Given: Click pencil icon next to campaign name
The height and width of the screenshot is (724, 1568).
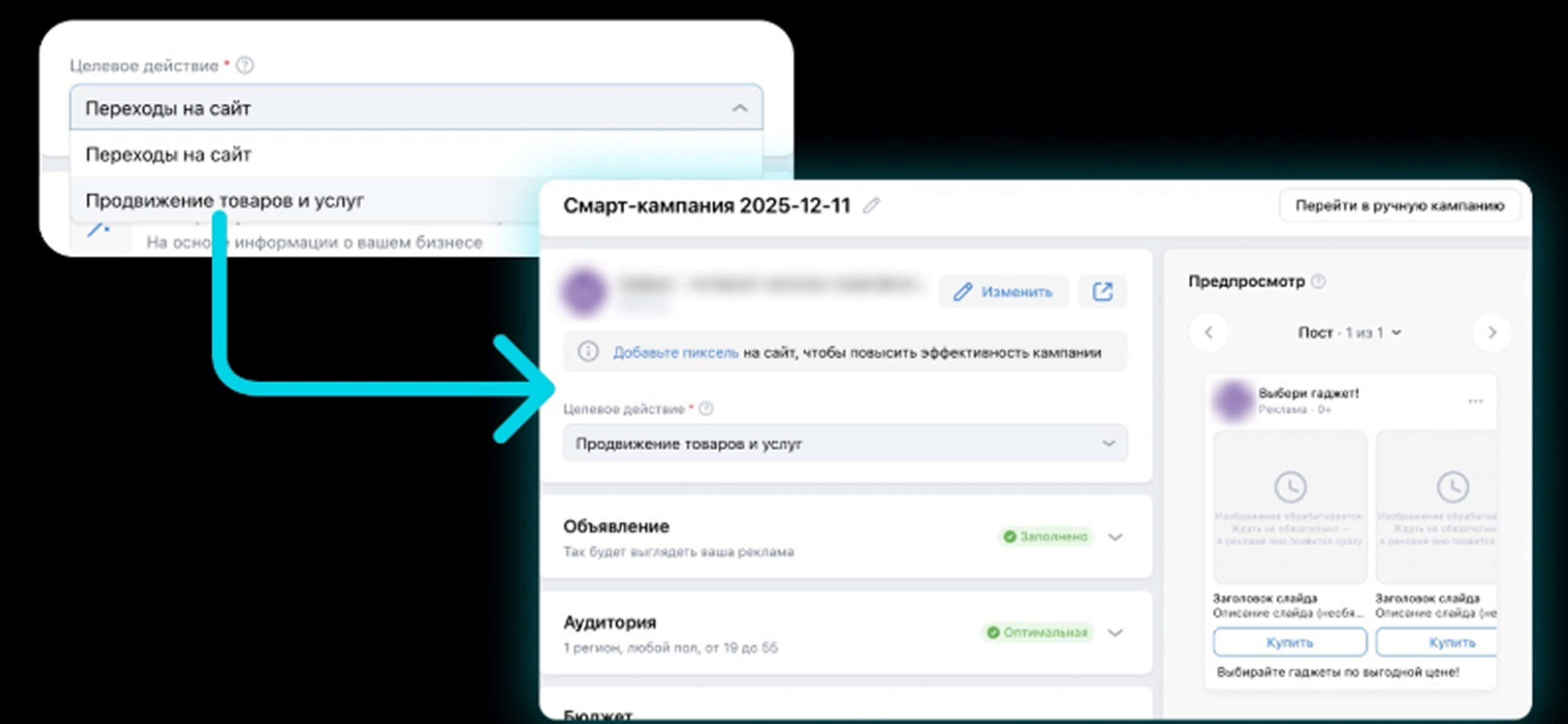Looking at the screenshot, I should tap(871, 206).
